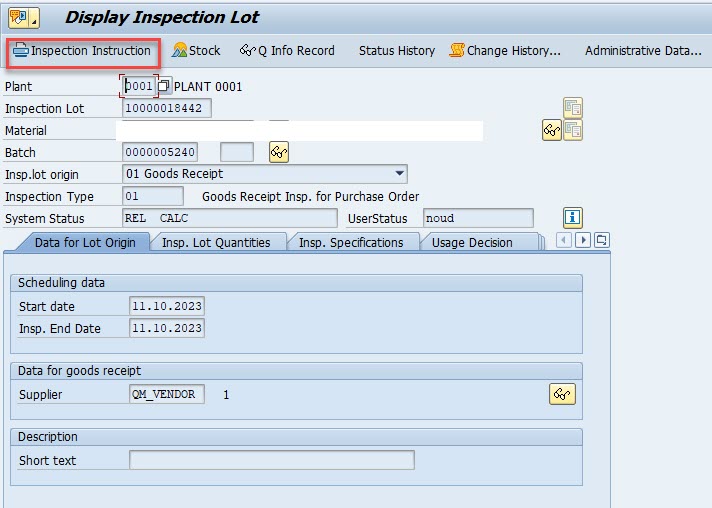Select the Inspection Lot number field

[x=167, y=108]
